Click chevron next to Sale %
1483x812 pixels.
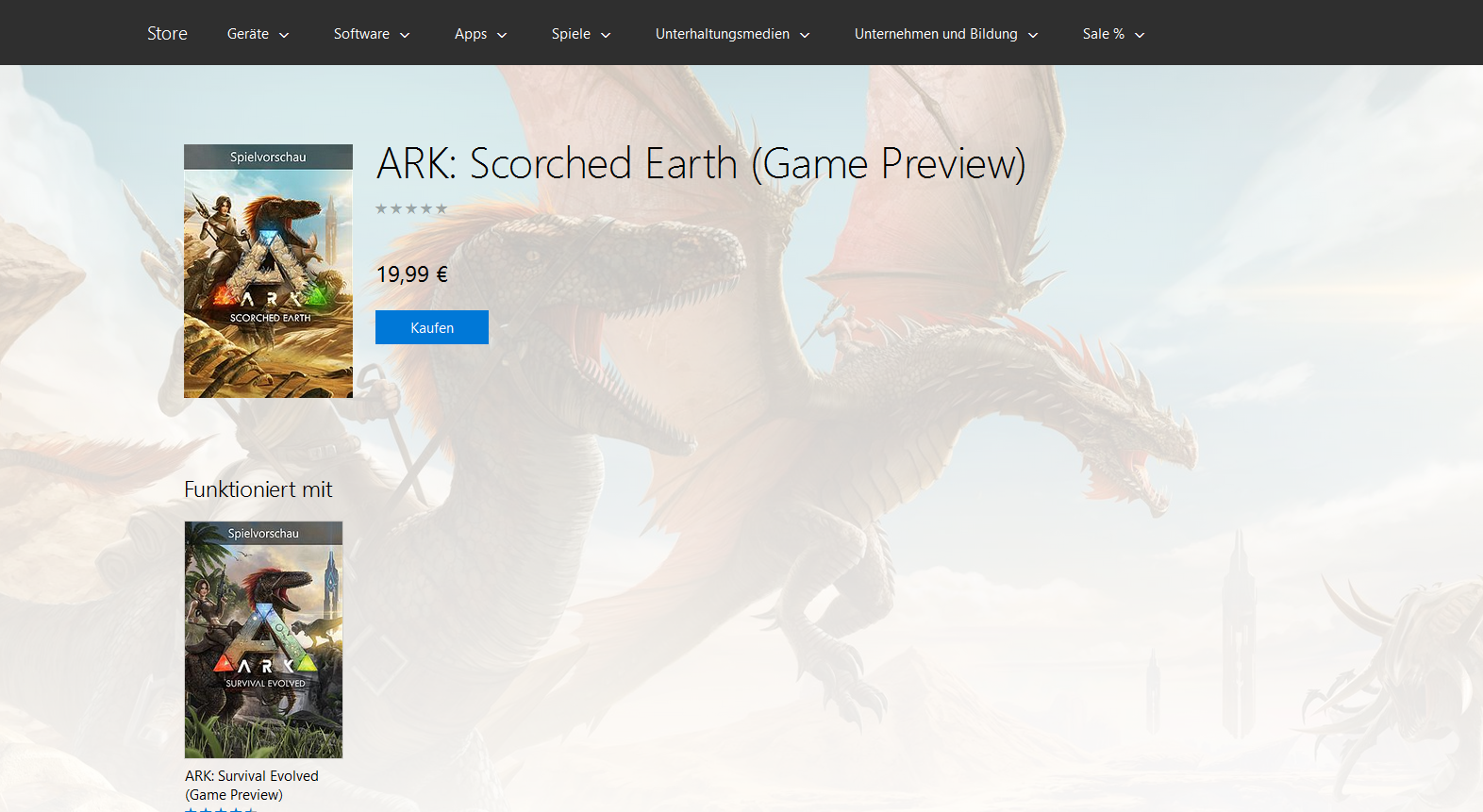[x=1140, y=35]
